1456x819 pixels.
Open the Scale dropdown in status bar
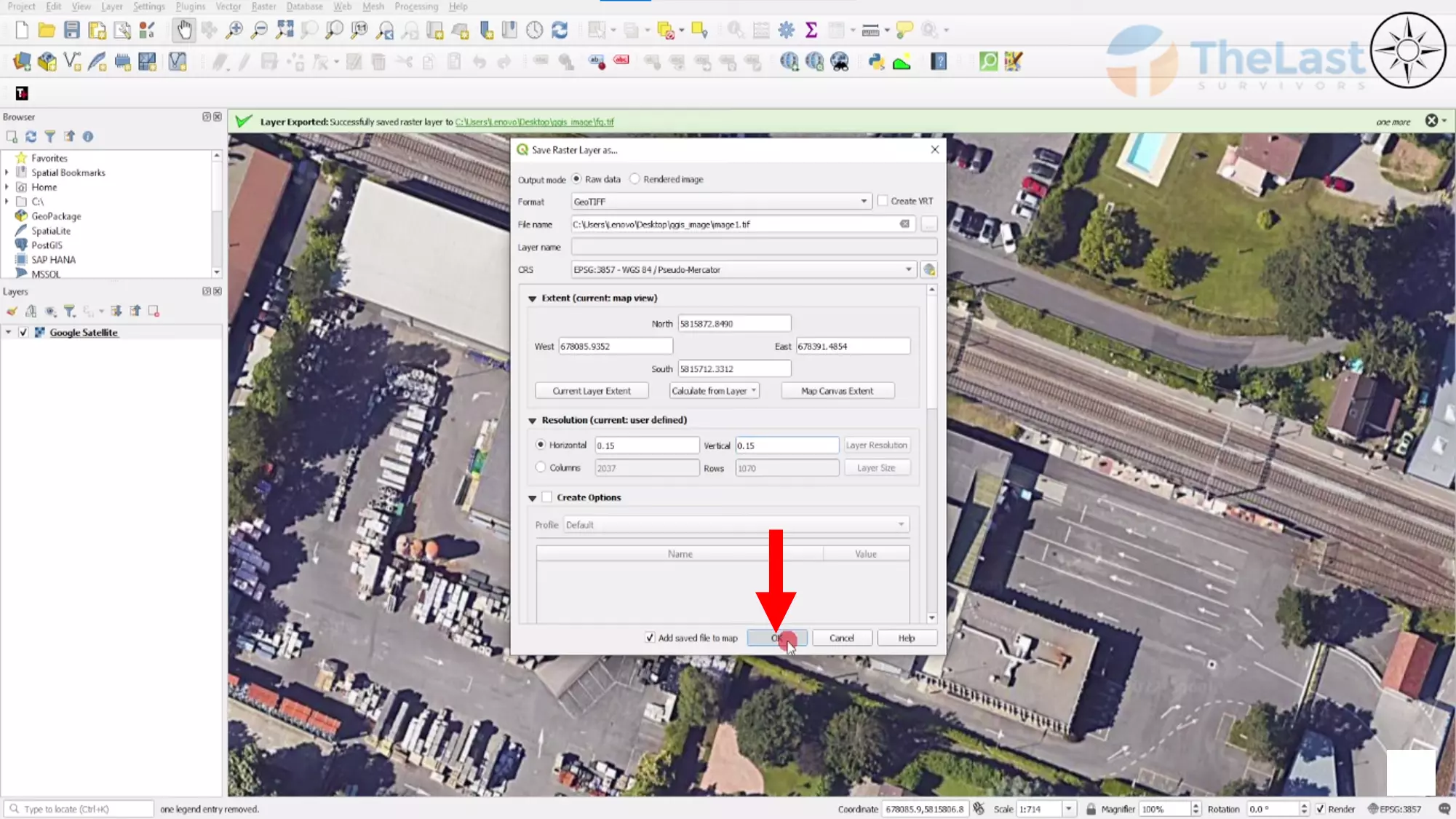[1068, 809]
